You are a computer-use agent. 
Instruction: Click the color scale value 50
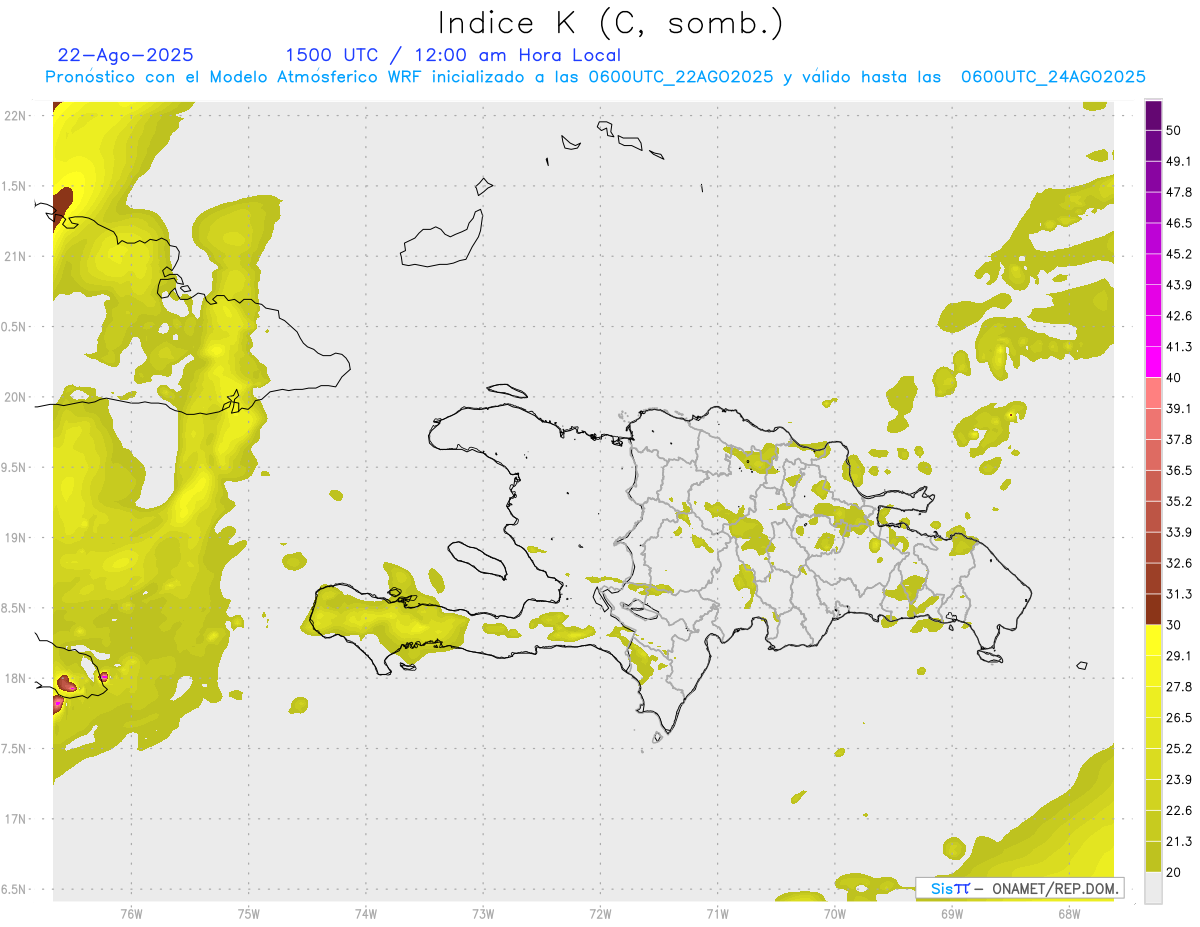point(1175,130)
